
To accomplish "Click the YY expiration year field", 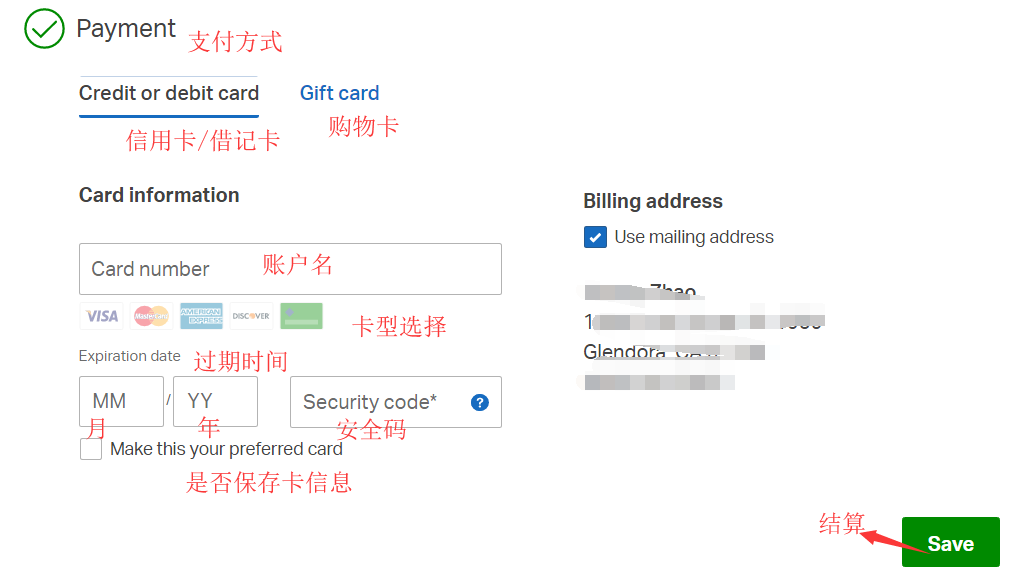I will click(x=215, y=402).
